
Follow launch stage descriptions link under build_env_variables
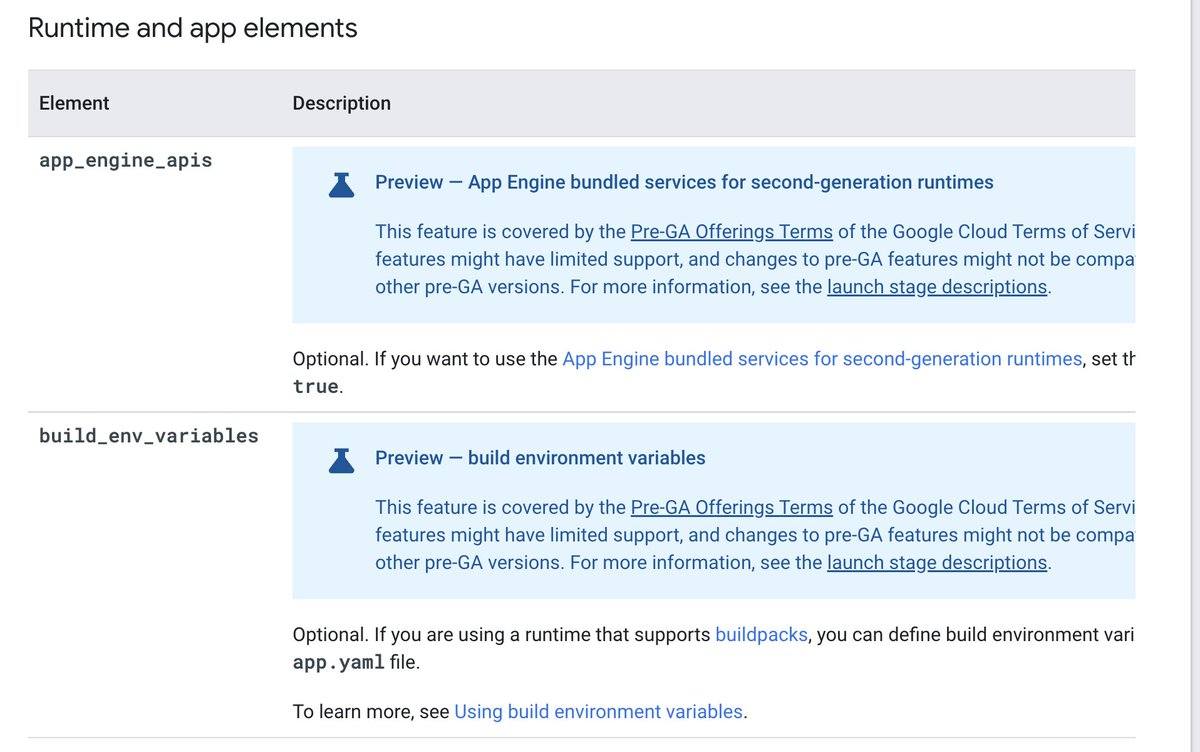click(x=936, y=562)
